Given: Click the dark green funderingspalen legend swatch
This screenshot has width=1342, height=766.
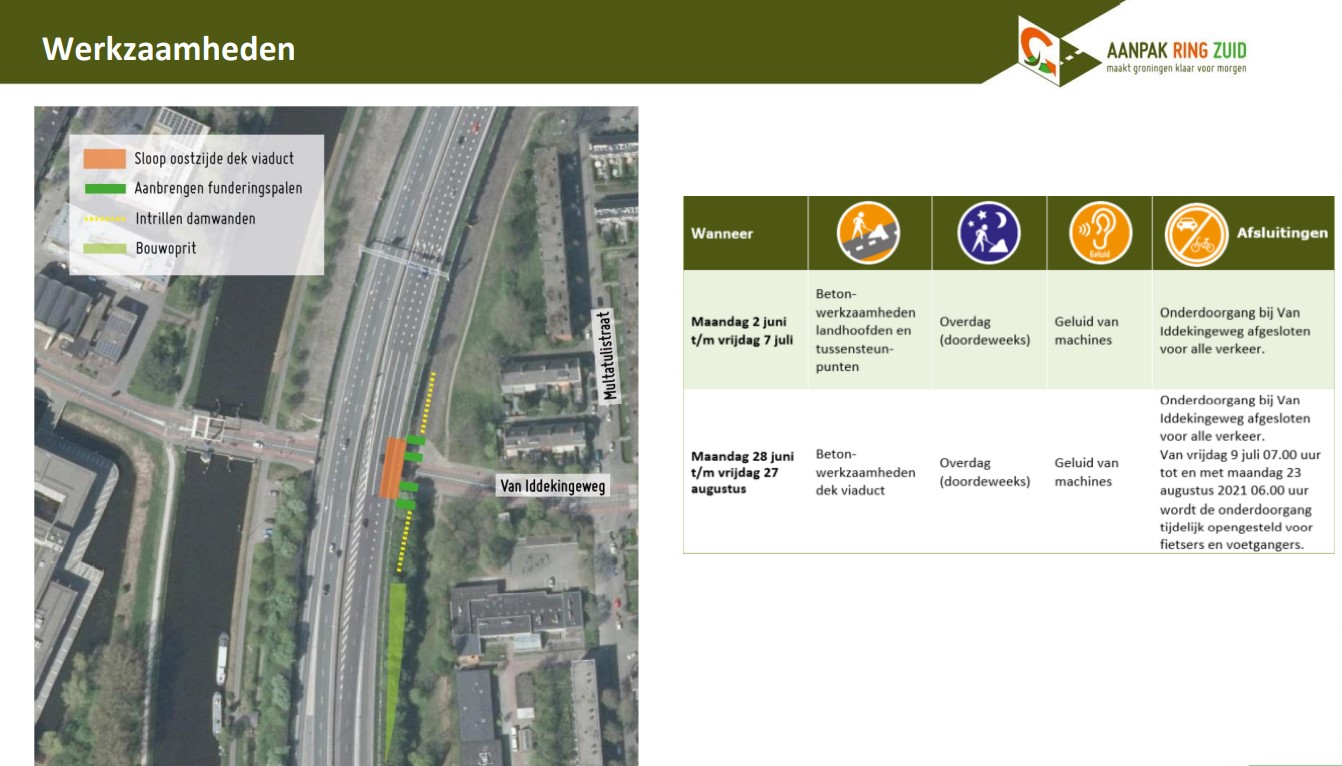Looking at the screenshot, I should tap(104, 188).
